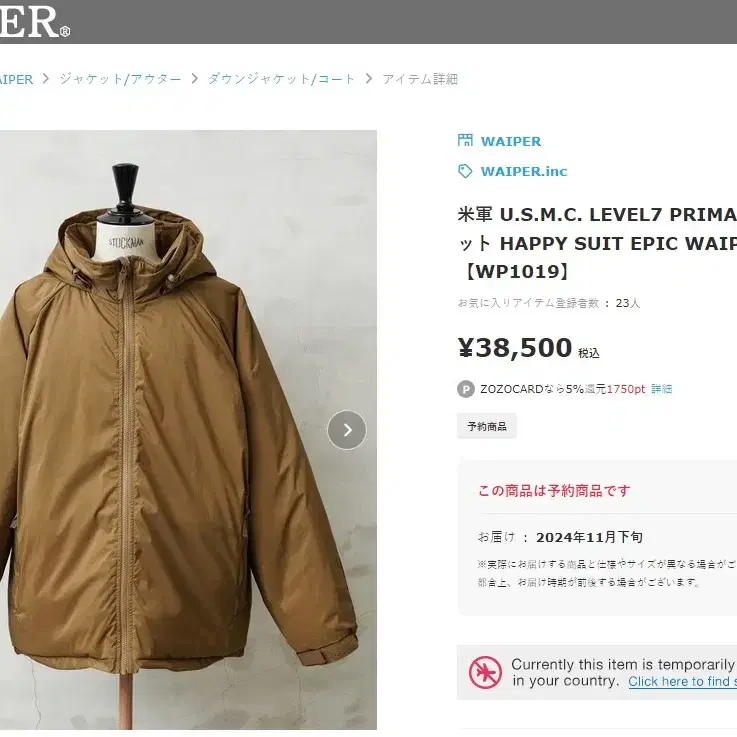Click the WAIPER logo in header
The height and width of the screenshot is (737, 737).
34,21
